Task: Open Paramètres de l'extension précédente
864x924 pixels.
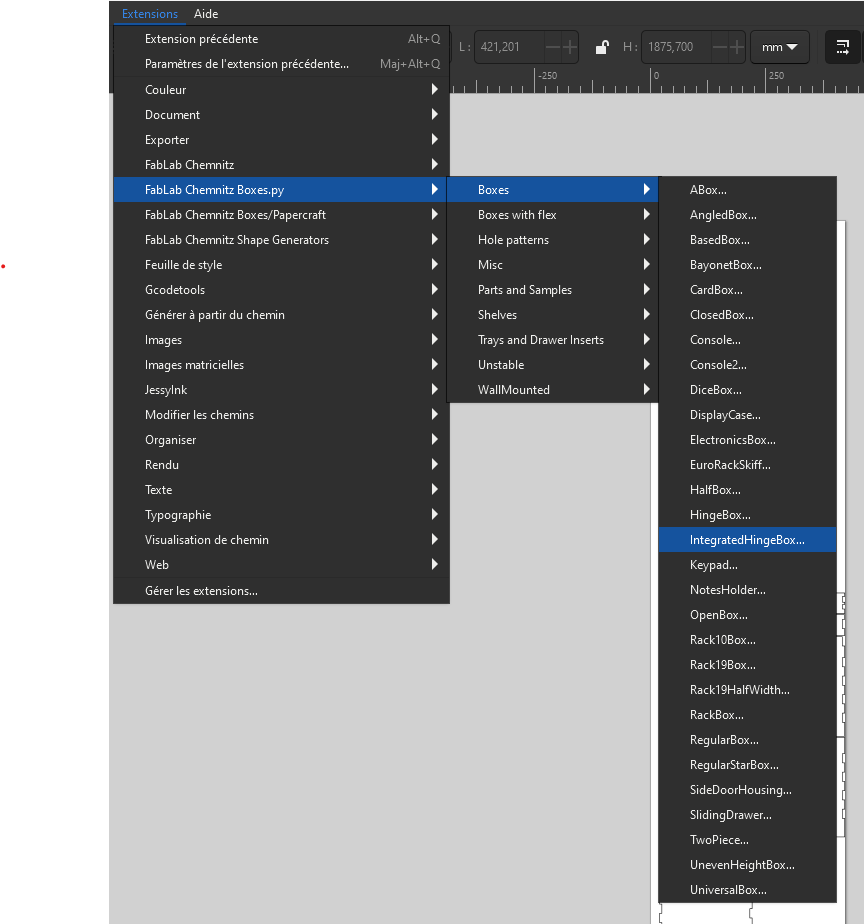Action: tap(282, 64)
